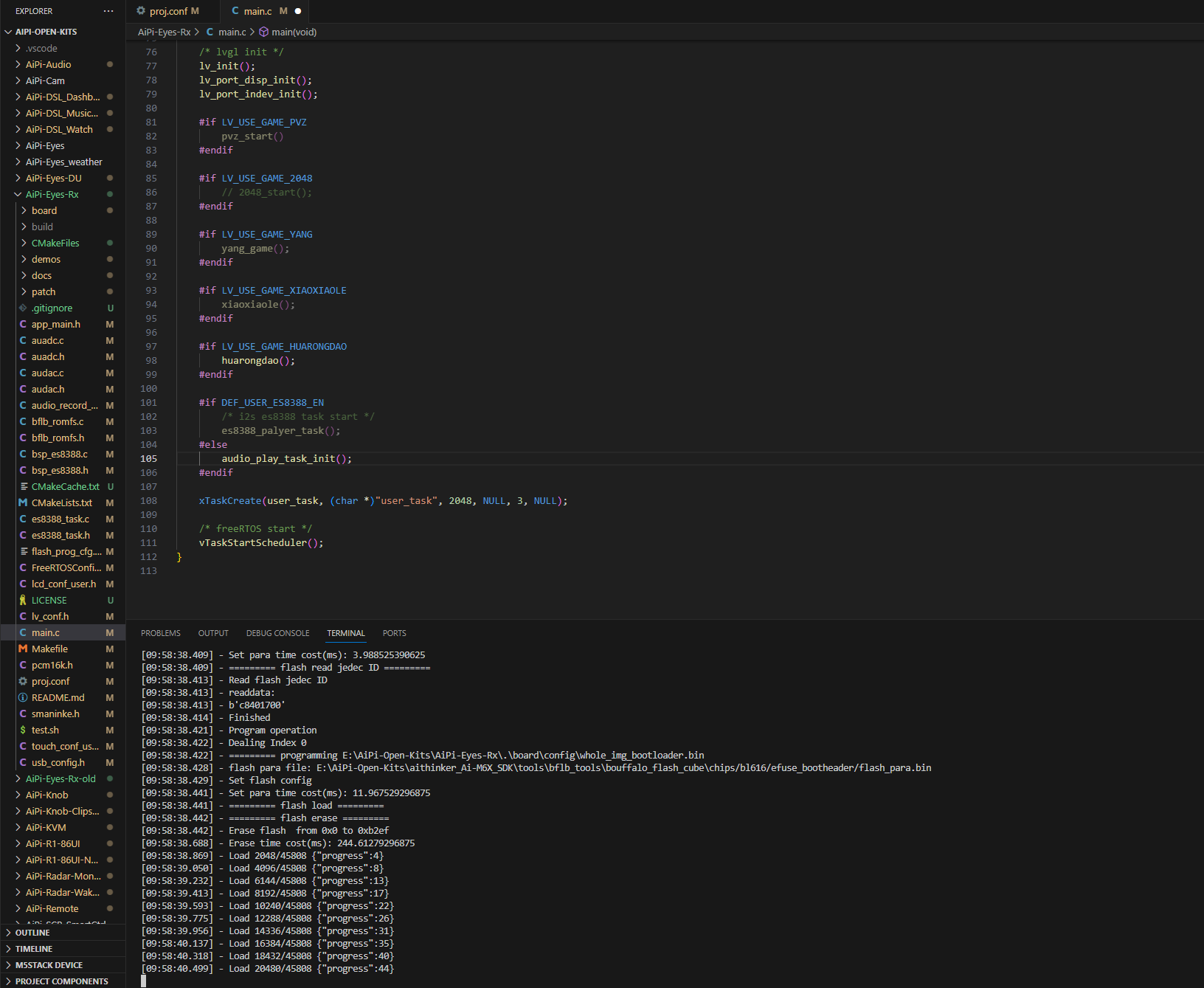1204x988 pixels.
Task: Click the LICENSE key icon
Action: [x=23, y=600]
